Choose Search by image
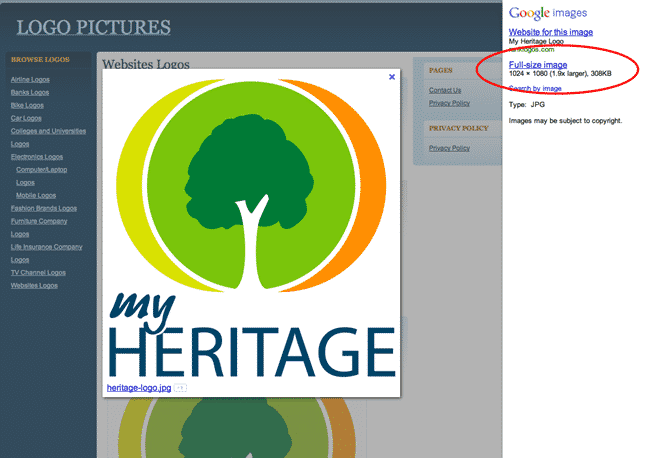This screenshot has height=458, width=655. tap(535, 89)
